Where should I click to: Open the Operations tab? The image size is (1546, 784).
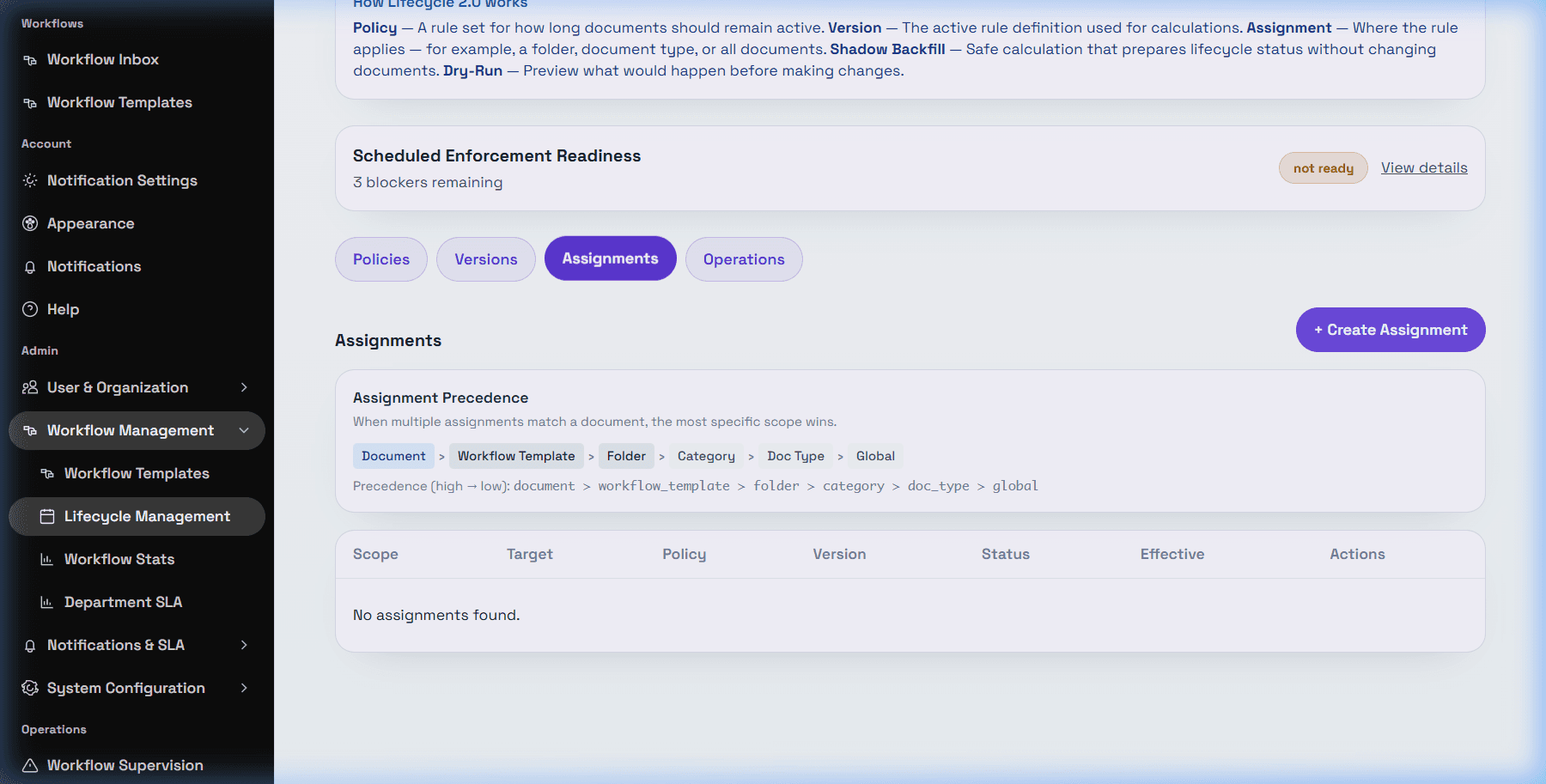pos(744,259)
